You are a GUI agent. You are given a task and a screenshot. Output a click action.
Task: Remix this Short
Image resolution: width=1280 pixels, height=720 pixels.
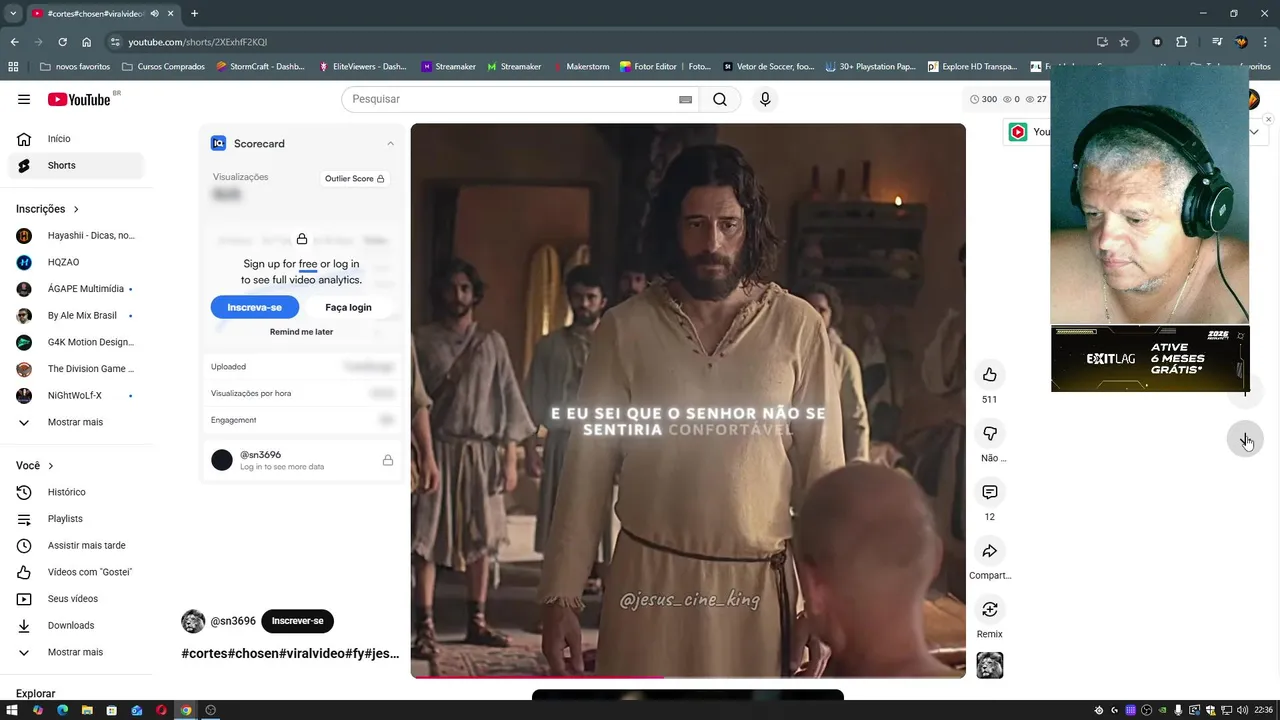pyautogui.click(x=989, y=610)
